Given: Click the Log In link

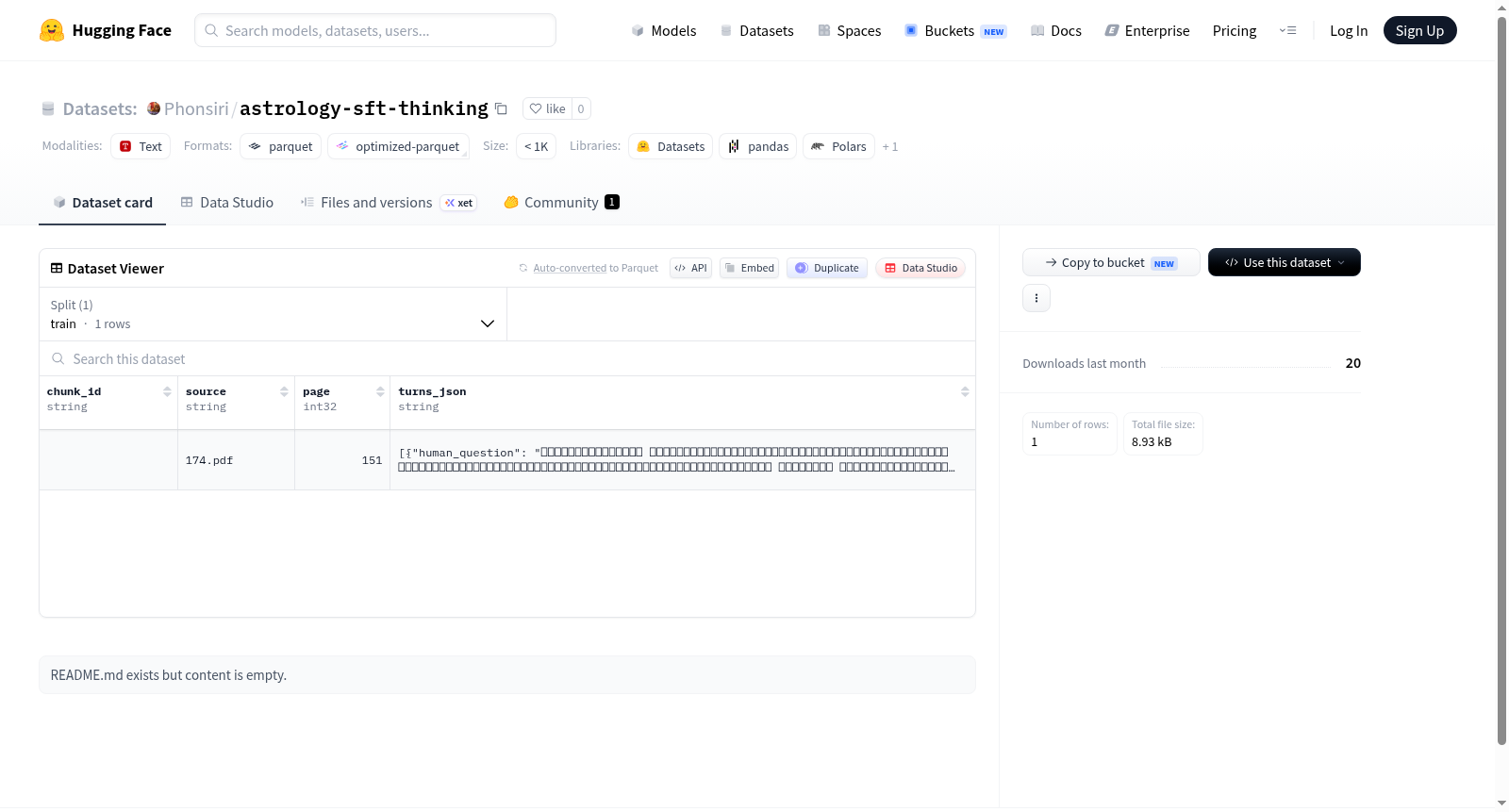Looking at the screenshot, I should point(1349,30).
